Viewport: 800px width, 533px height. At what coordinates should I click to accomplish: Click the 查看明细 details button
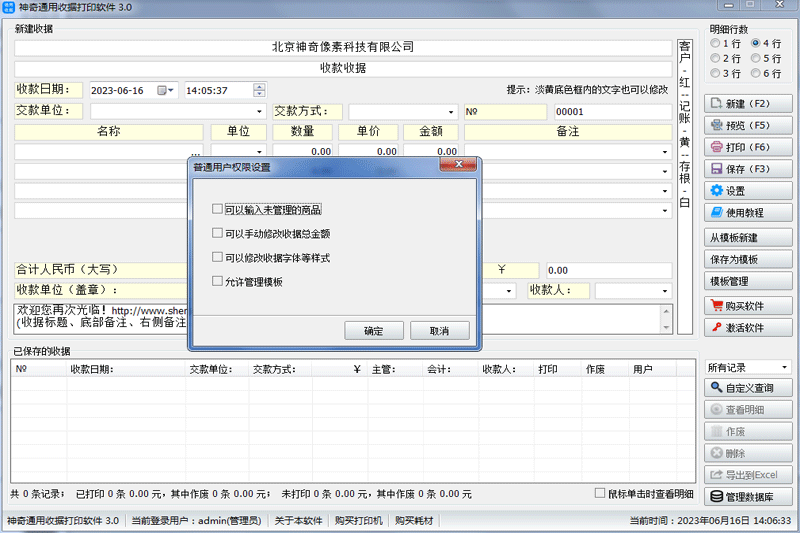point(748,410)
